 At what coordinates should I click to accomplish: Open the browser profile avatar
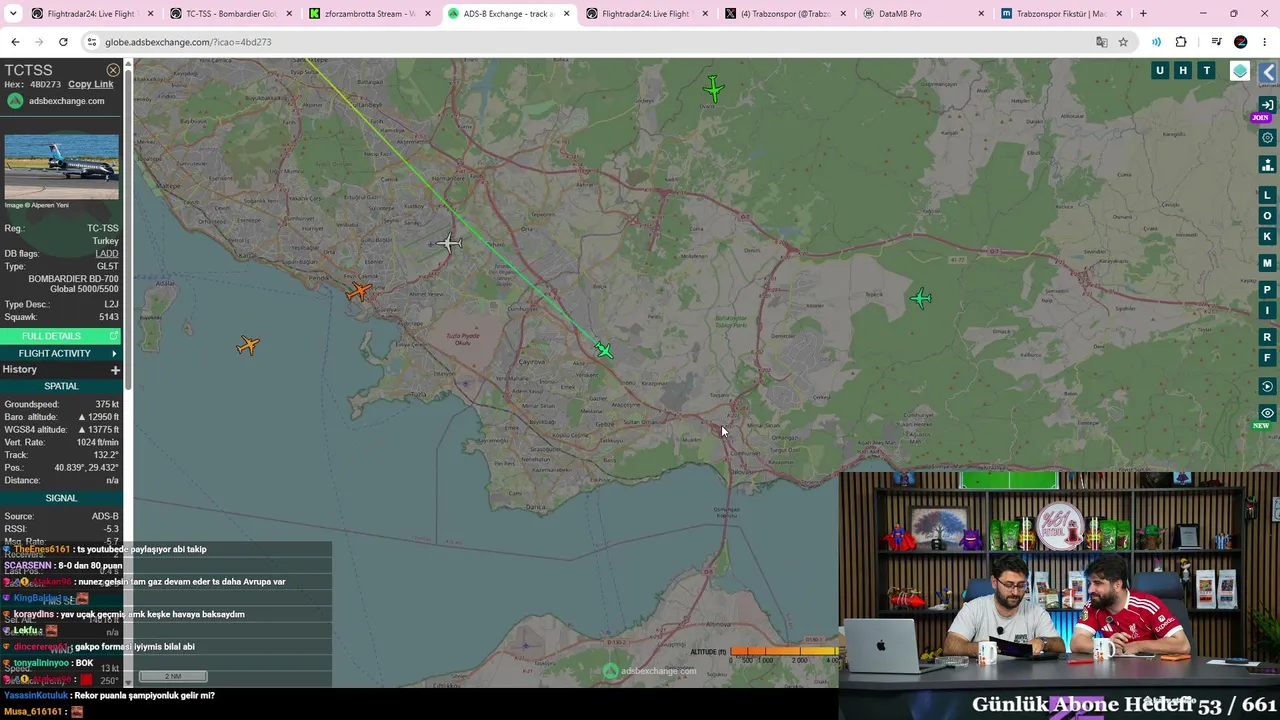click(1241, 42)
